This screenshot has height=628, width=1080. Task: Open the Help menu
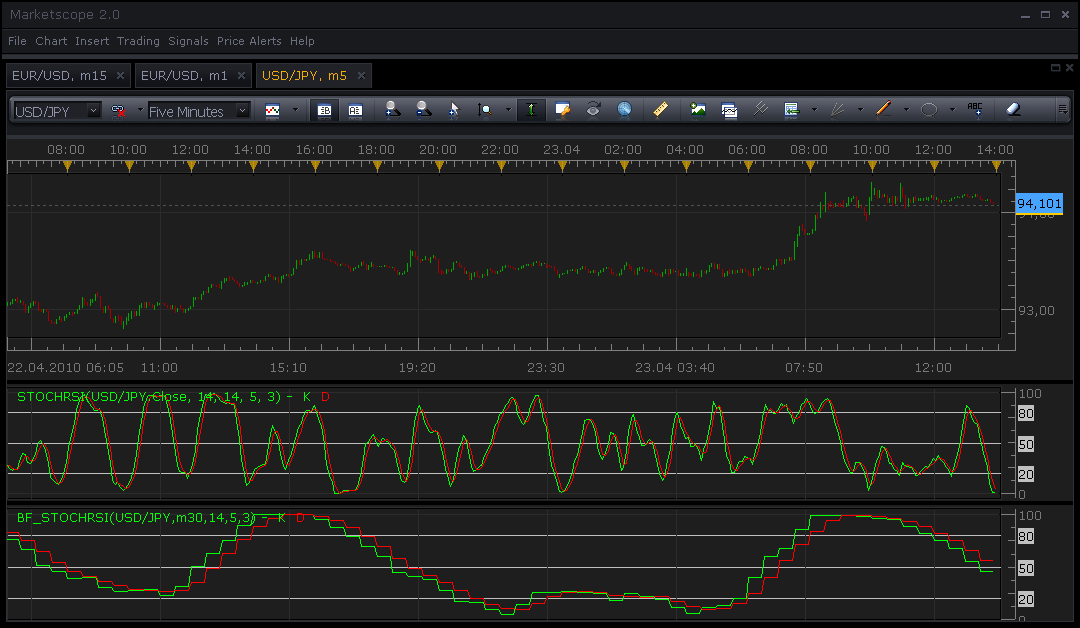(302, 41)
